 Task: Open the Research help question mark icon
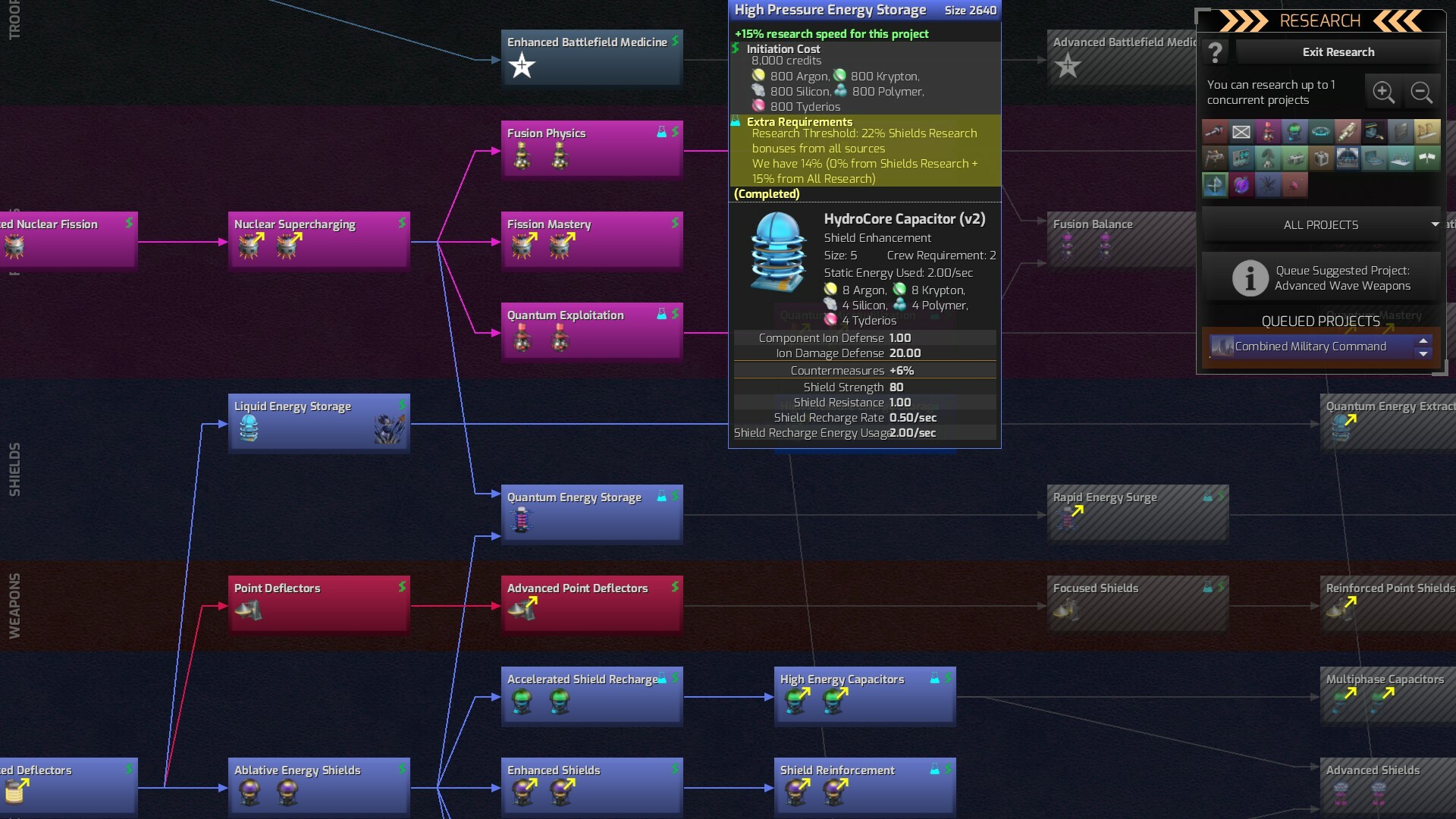click(1216, 52)
